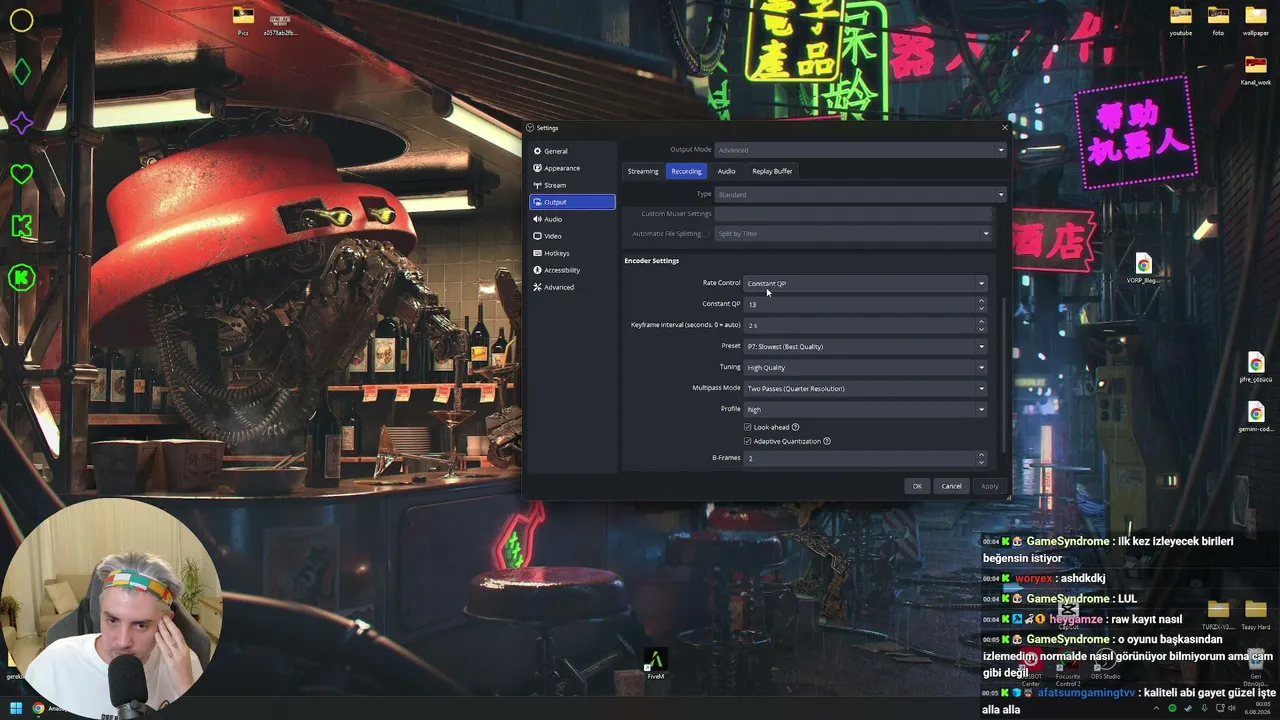Image resolution: width=1280 pixels, height=720 pixels.
Task: Open the pfre_çözücü Chrome shortcut
Action: point(1255,367)
